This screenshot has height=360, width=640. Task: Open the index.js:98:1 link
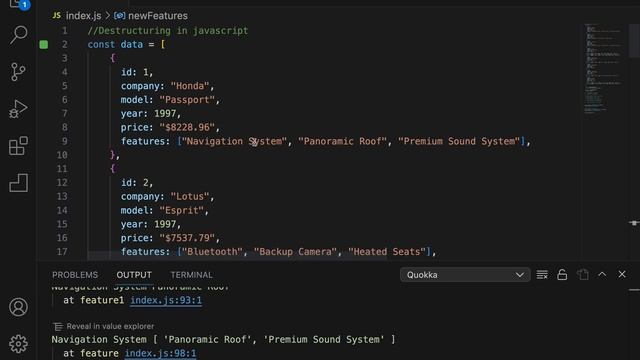coord(160,353)
